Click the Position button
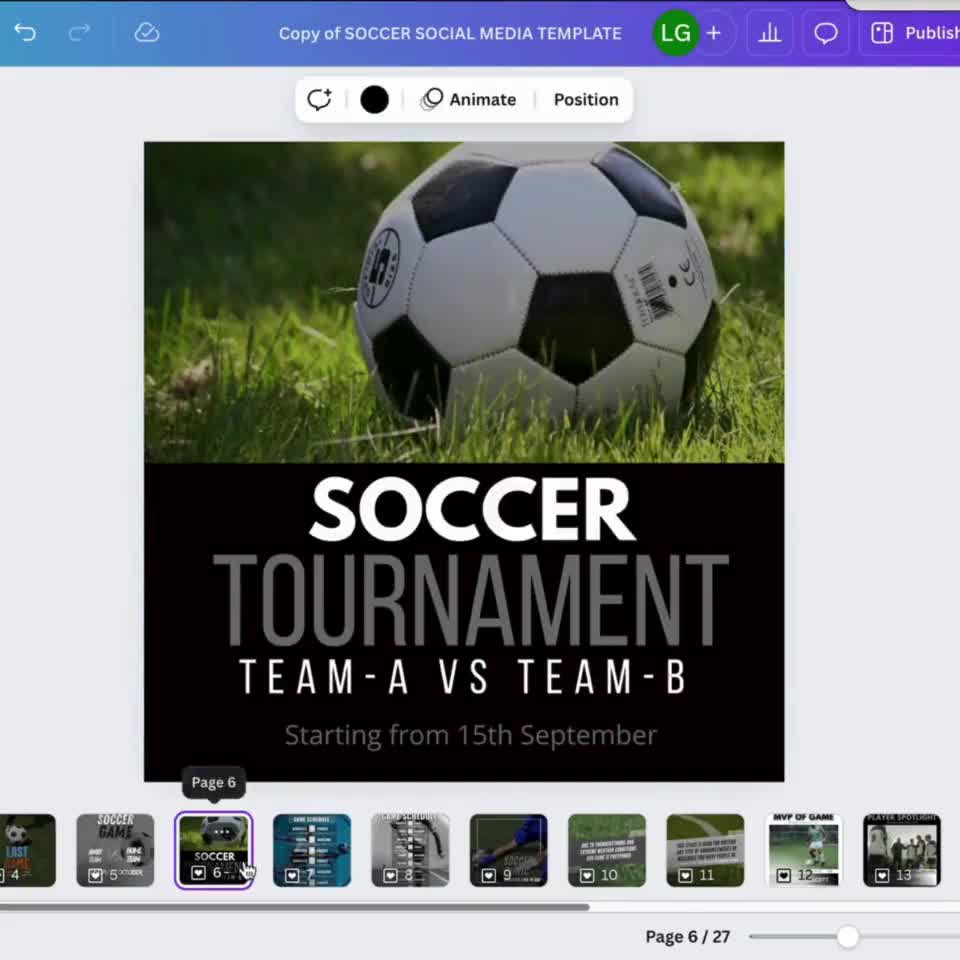960x960 pixels. click(586, 99)
